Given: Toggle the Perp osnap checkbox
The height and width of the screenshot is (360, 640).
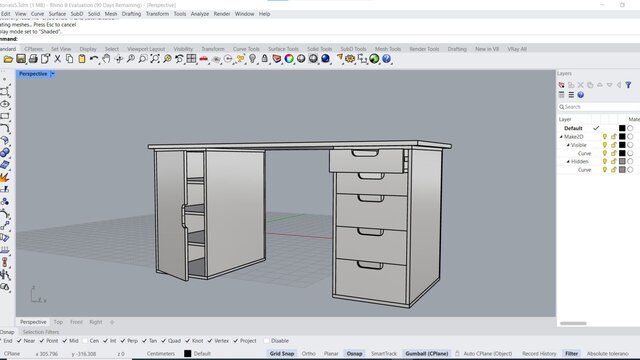Looking at the screenshot, I should pyautogui.click(x=123, y=340).
